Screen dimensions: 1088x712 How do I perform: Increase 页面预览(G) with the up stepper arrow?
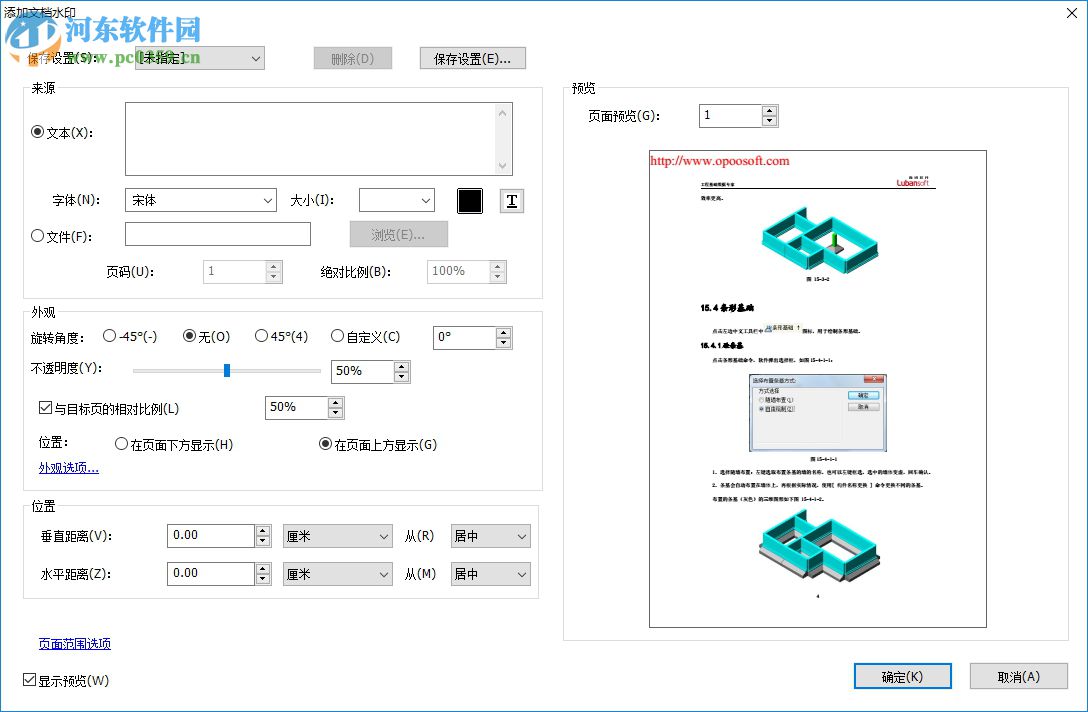(x=767, y=110)
